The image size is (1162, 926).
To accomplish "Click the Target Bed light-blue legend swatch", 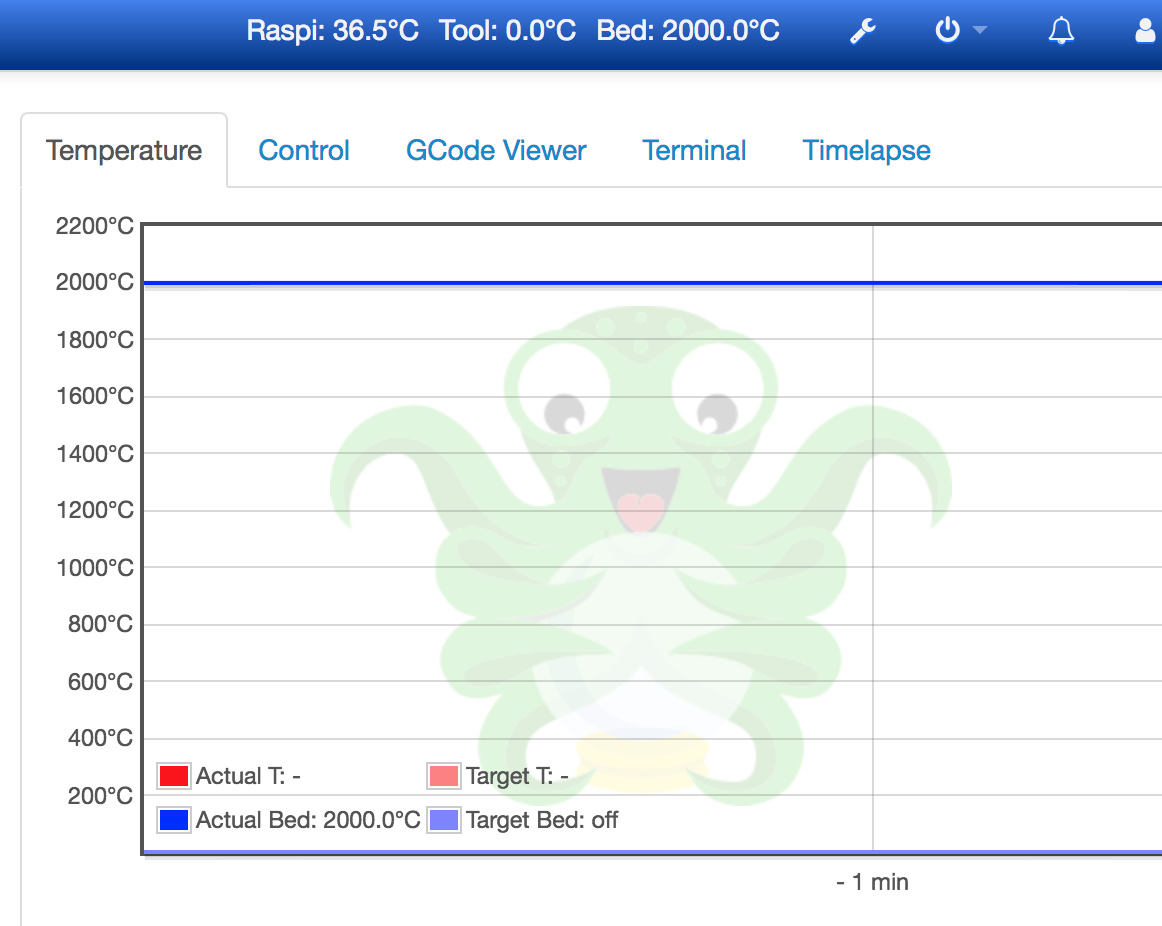I will pyautogui.click(x=444, y=820).
